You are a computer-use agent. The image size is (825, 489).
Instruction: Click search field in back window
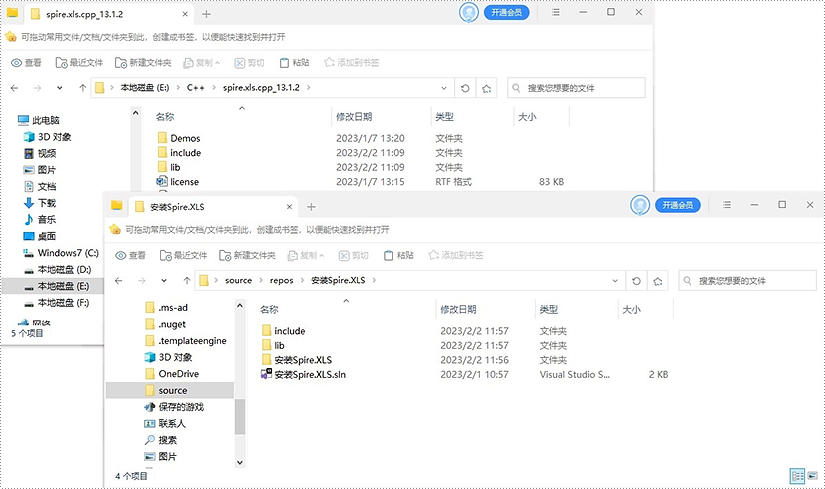click(576, 88)
